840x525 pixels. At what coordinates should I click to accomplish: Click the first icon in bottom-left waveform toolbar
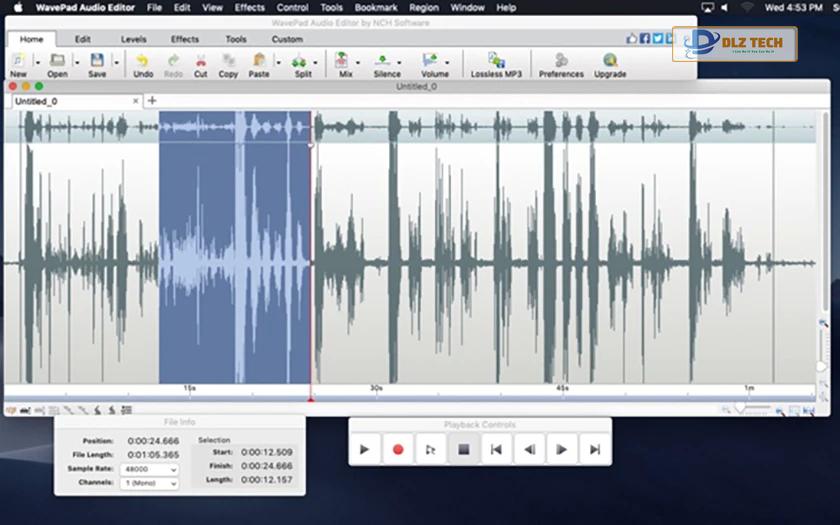(x=11, y=410)
